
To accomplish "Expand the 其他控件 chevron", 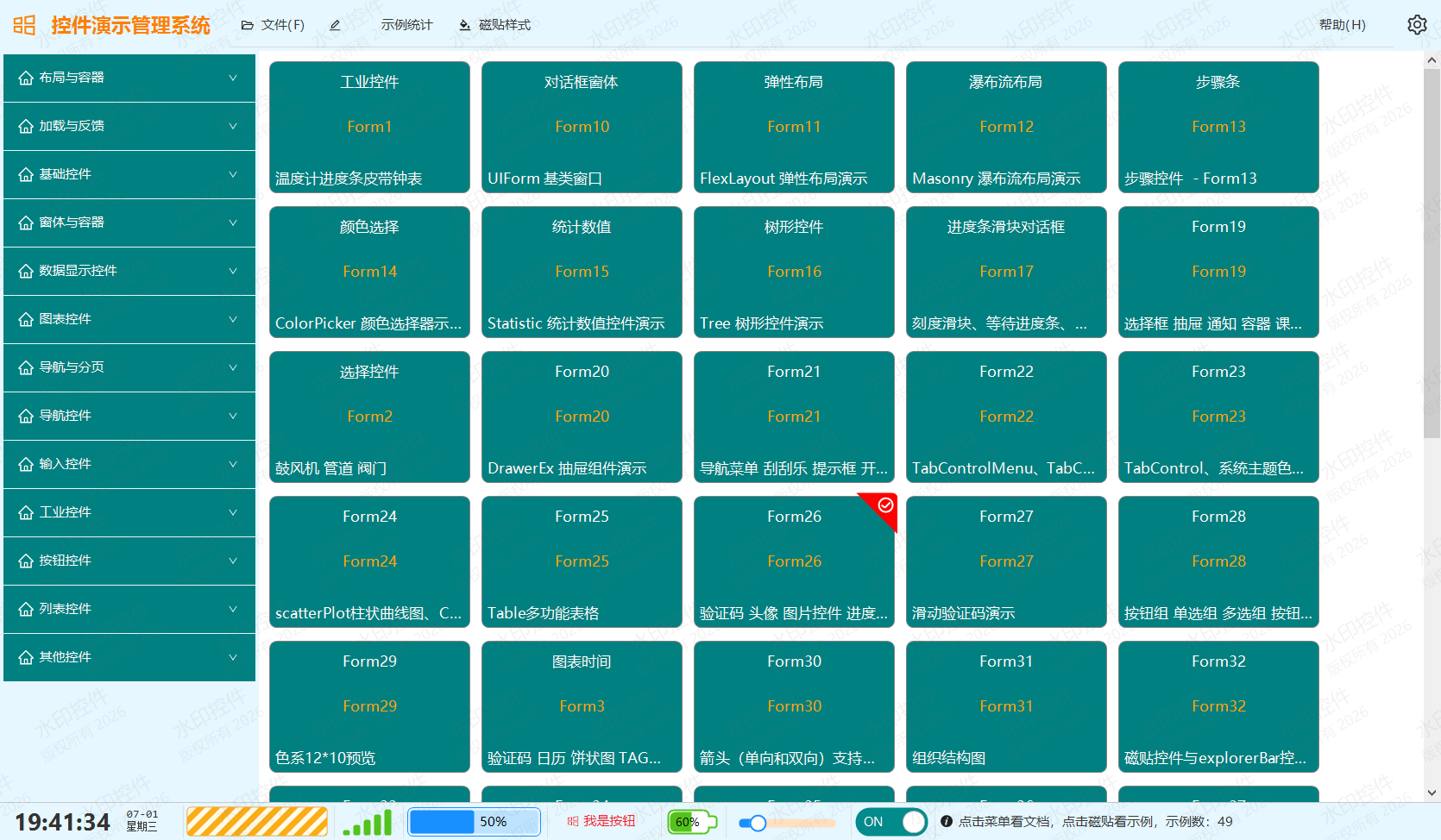I will click(233, 657).
